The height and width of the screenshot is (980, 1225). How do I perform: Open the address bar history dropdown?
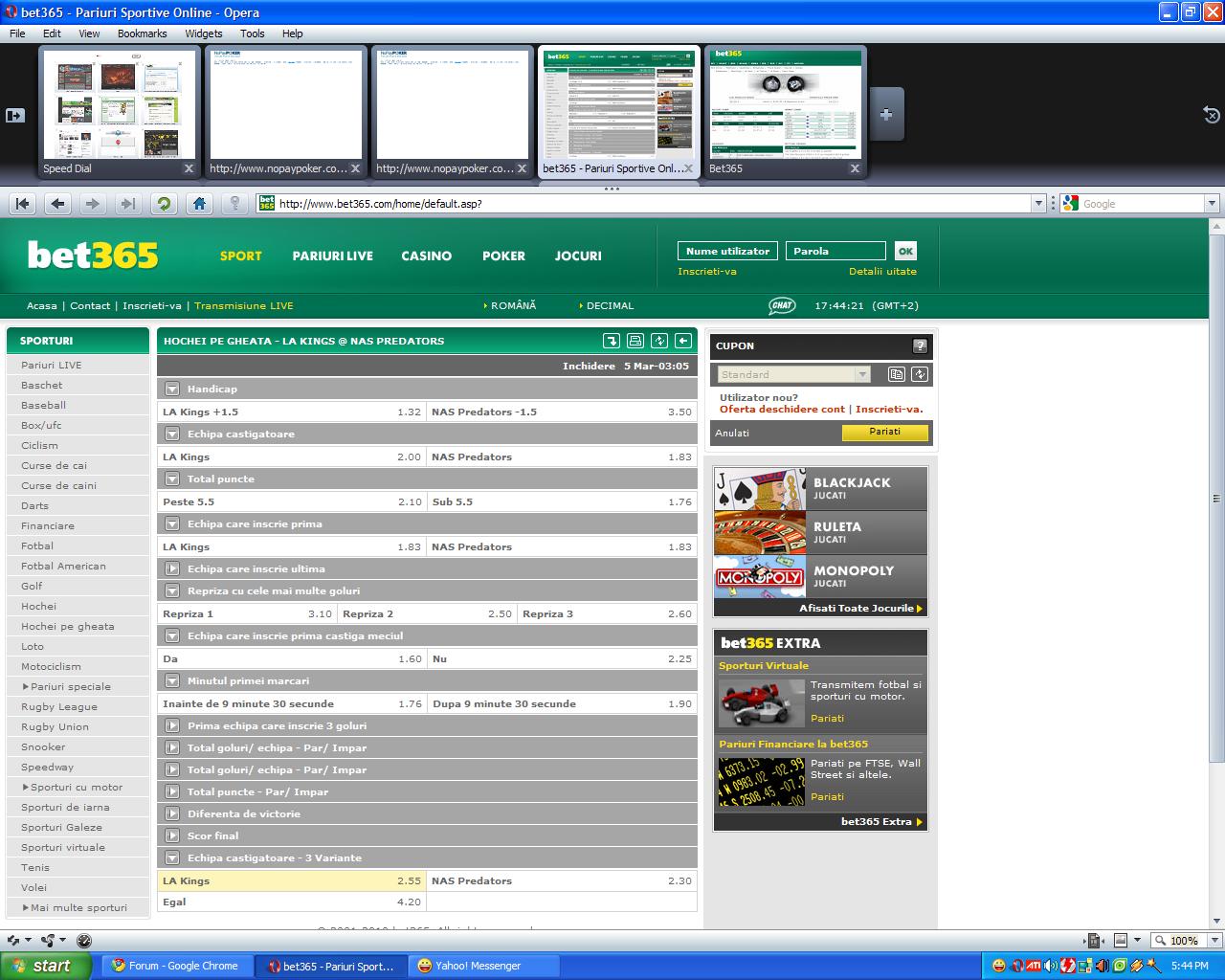coord(1038,203)
